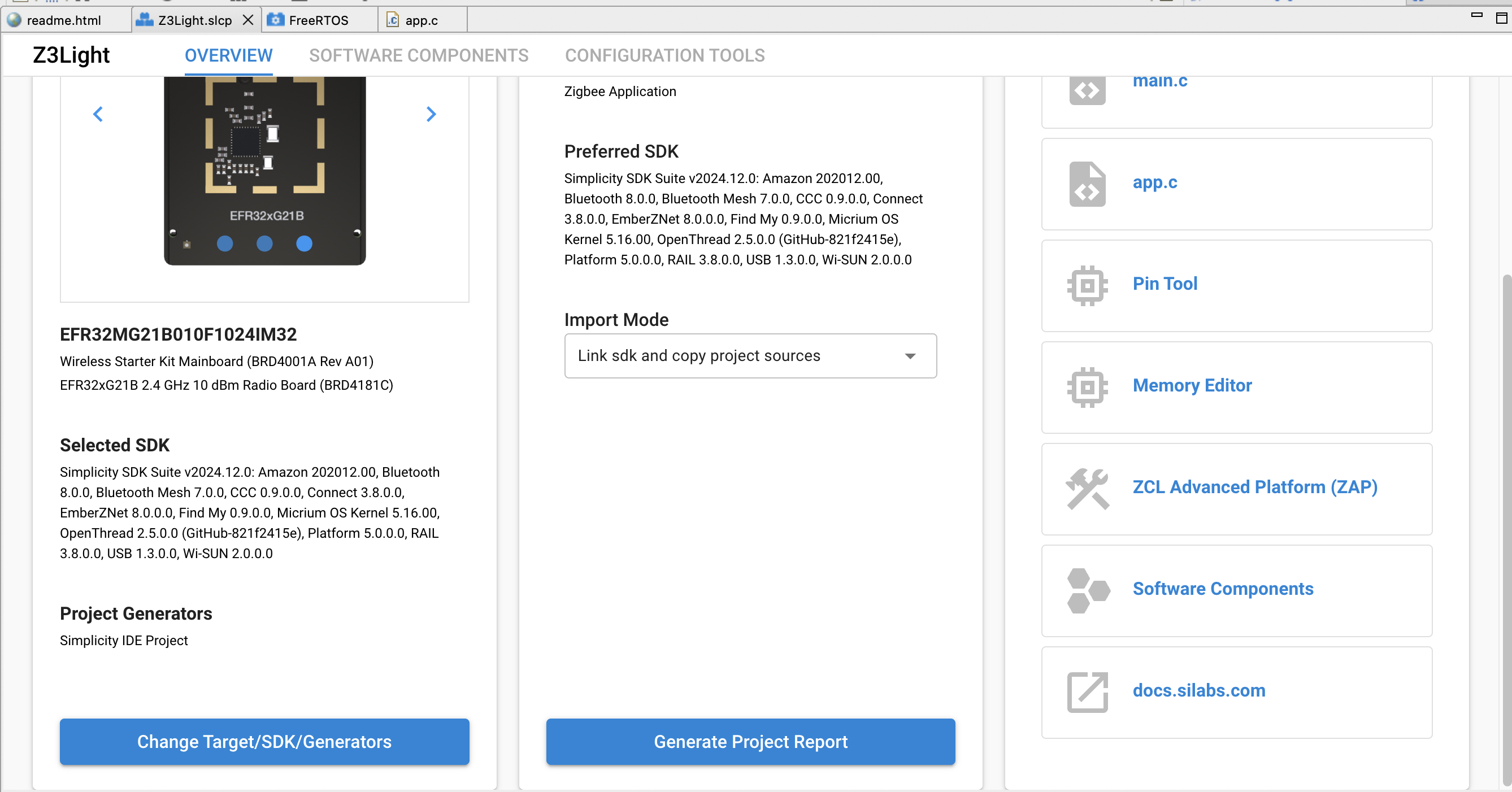Open app.c using its code file icon
This screenshot has width=1512, height=792.
1086,184
